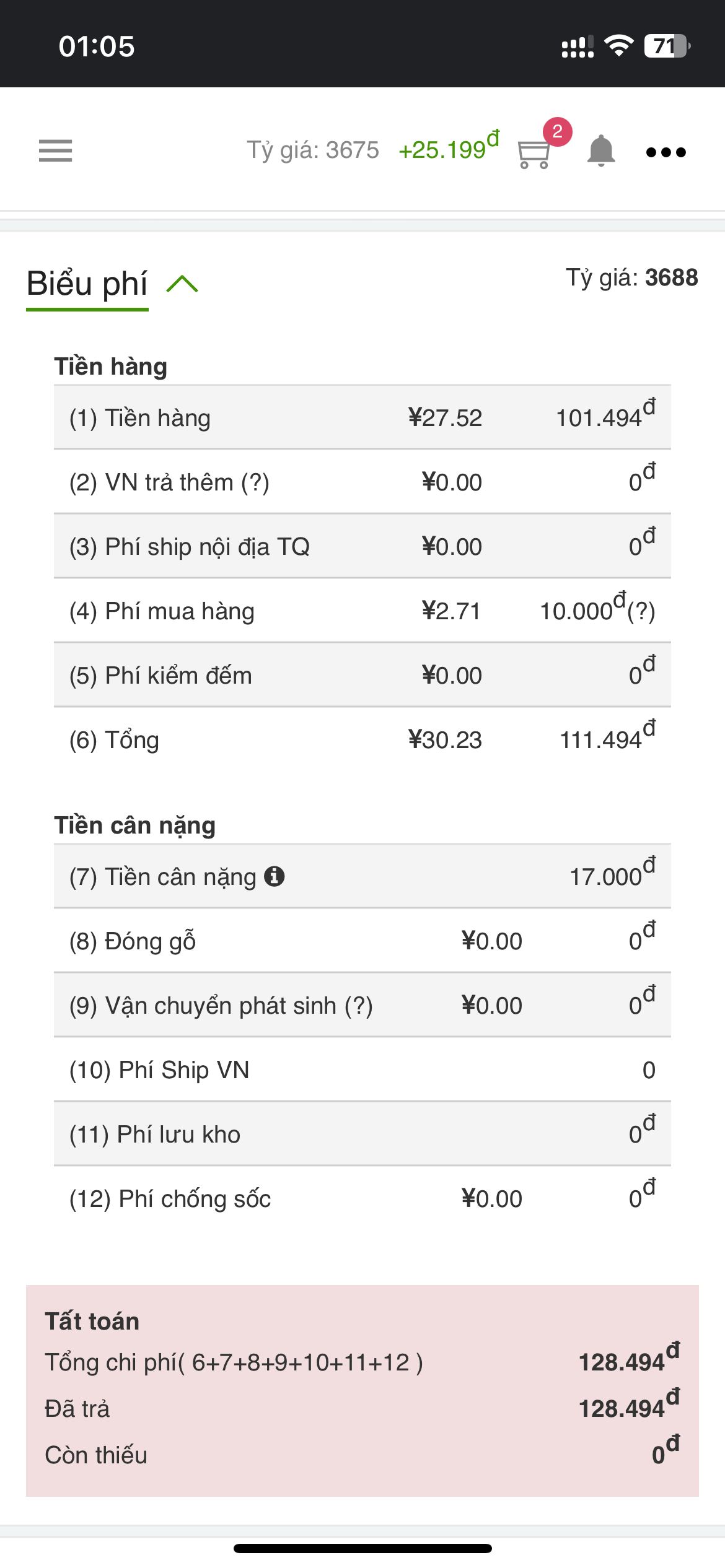Check battery status in status bar
The width and height of the screenshot is (725, 1568).
pyautogui.click(x=667, y=46)
